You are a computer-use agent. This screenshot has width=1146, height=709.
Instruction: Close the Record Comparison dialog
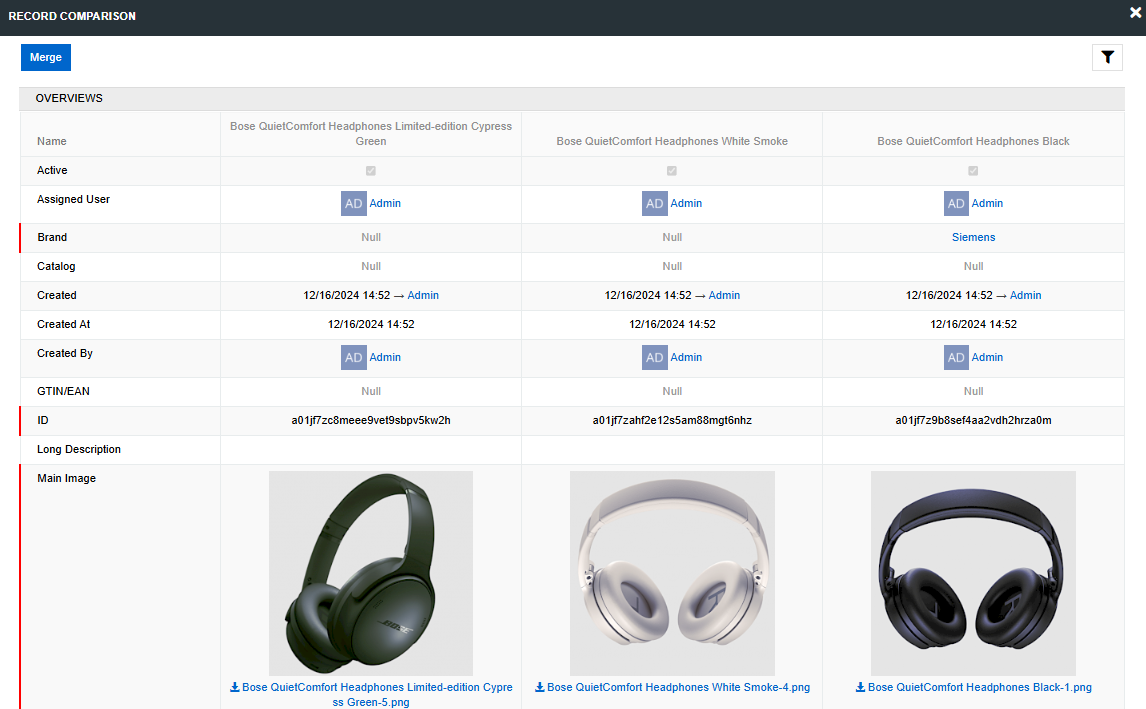[1135, 12]
